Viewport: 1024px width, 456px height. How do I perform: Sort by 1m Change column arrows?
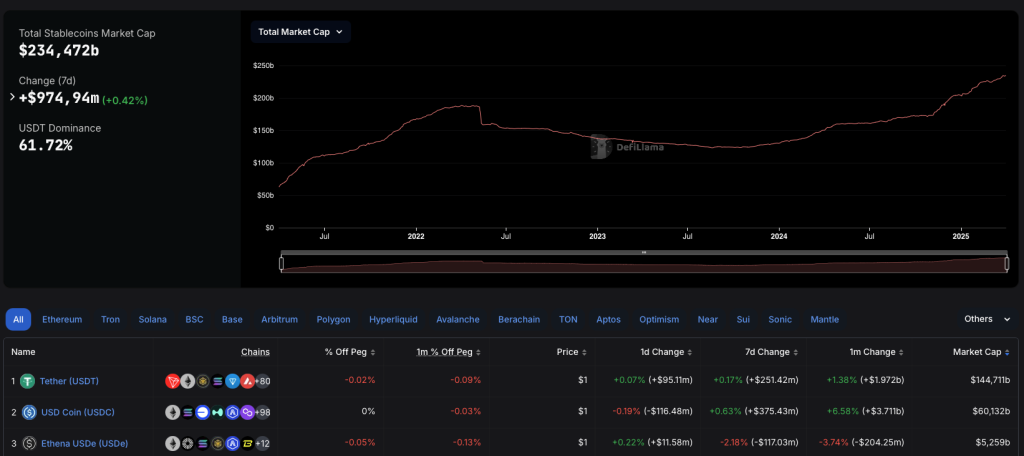902,352
